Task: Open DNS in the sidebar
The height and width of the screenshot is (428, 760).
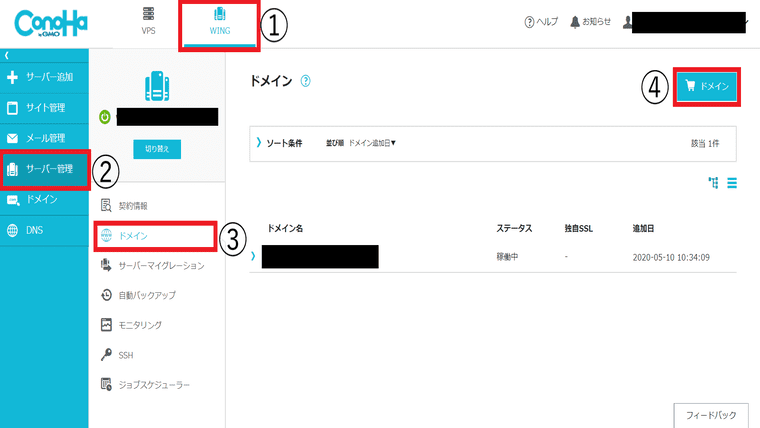Action: coord(44,230)
